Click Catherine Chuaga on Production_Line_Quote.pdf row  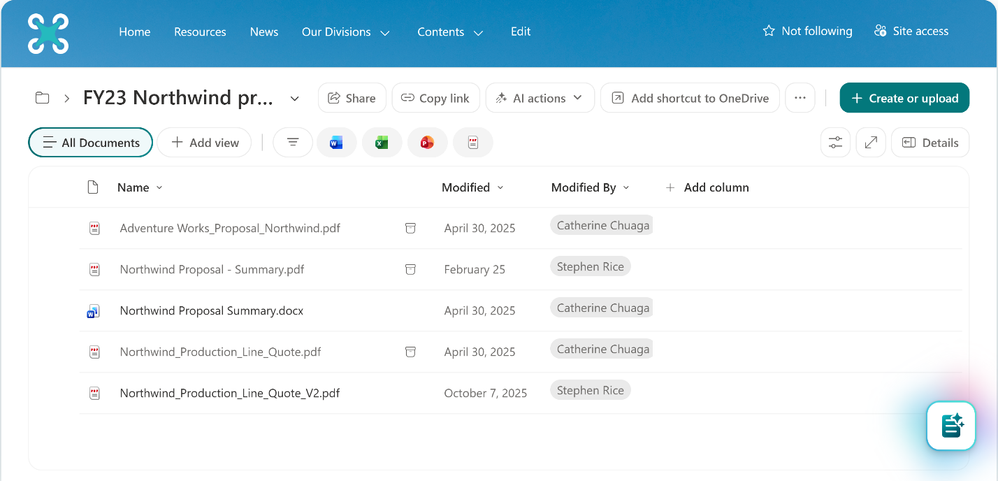coord(601,349)
